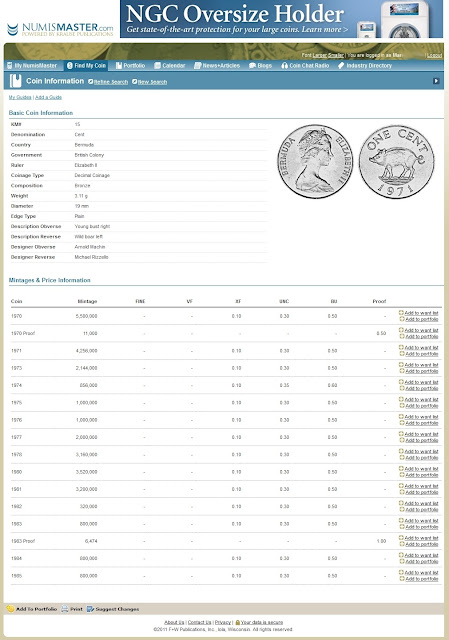This screenshot has height=640, width=449.
Task: Click the Add a Guide link
Action: point(48,97)
